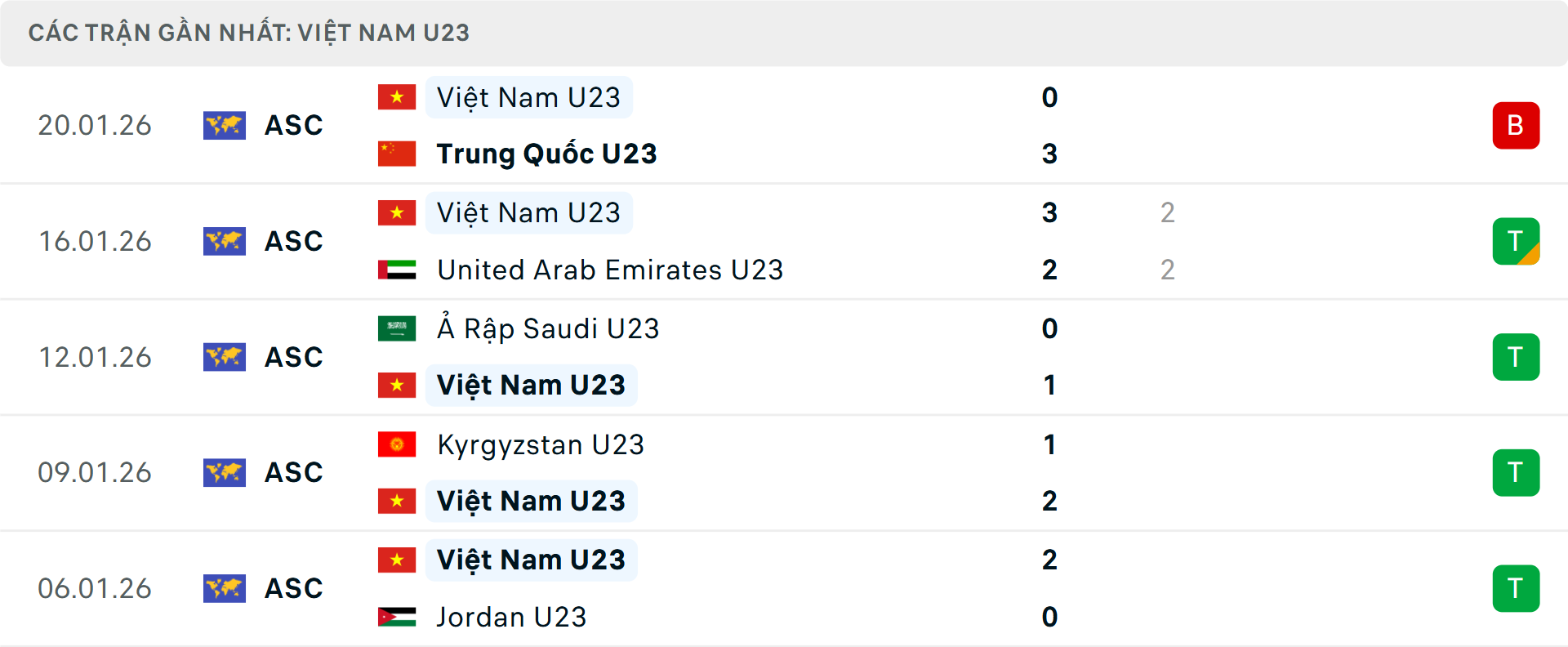The width and height of the screenshot is (1568, 647).
Task: Select the Việt Nam flag icon in the first match
Action: pos(397,96)
